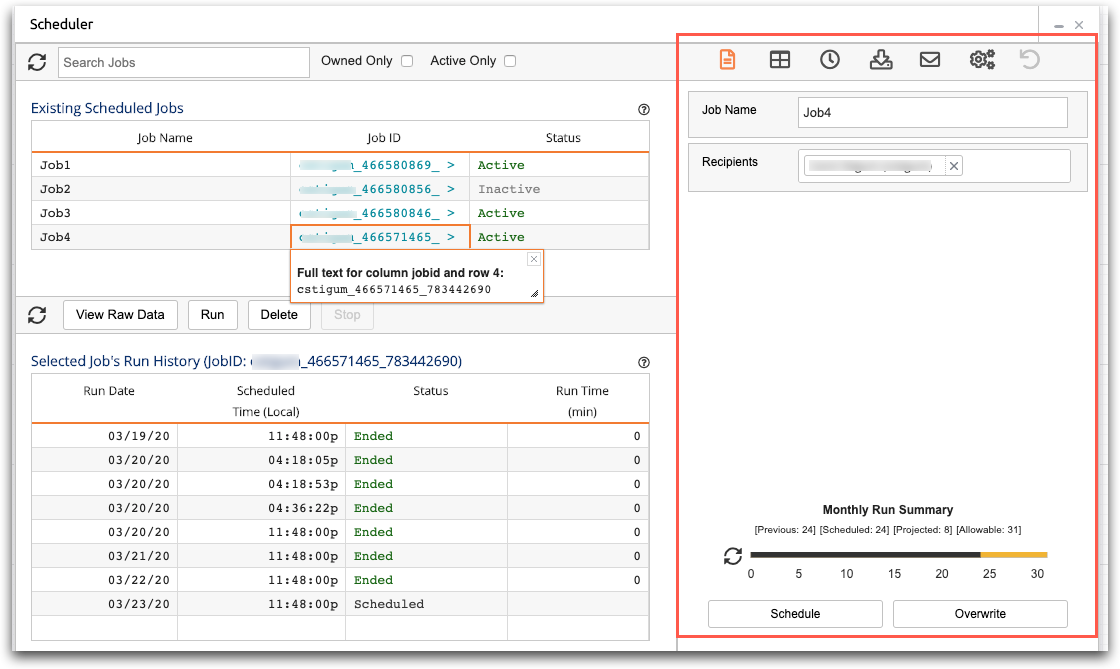The image size is (1120, 669).
Task: Close the Scheduler window
Action: coord(1079,25)
